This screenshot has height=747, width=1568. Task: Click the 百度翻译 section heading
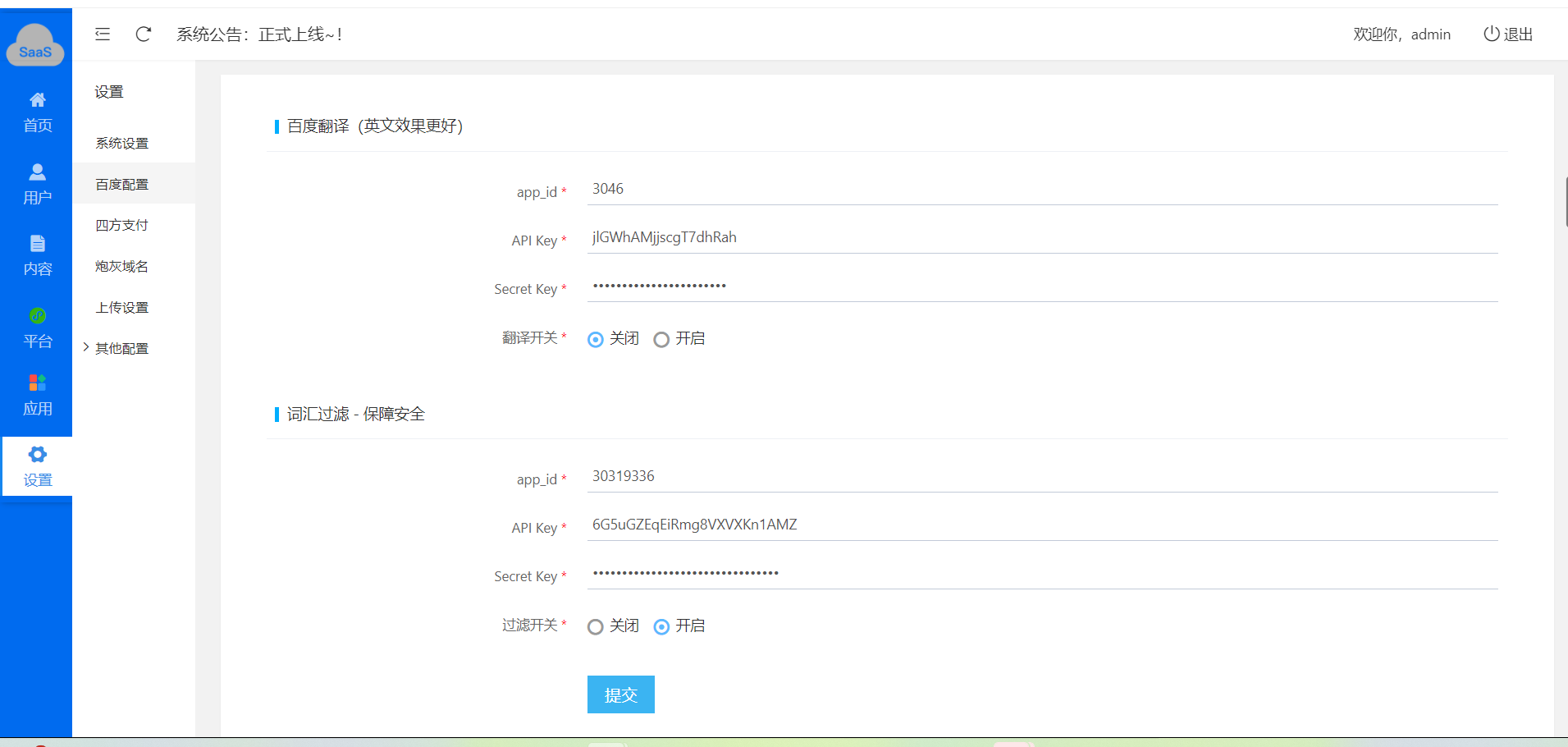375,126
